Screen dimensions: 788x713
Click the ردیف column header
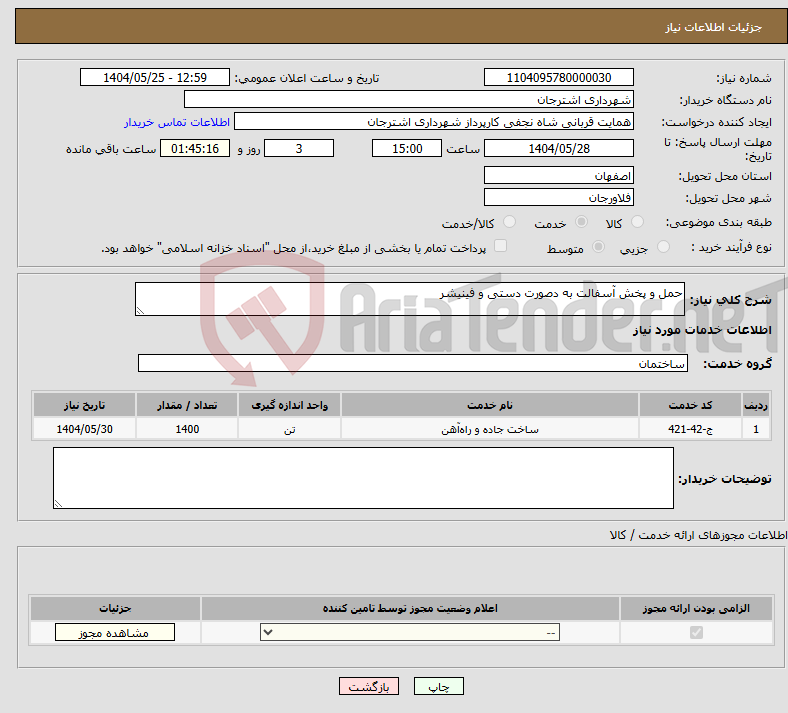click(756, 405)
